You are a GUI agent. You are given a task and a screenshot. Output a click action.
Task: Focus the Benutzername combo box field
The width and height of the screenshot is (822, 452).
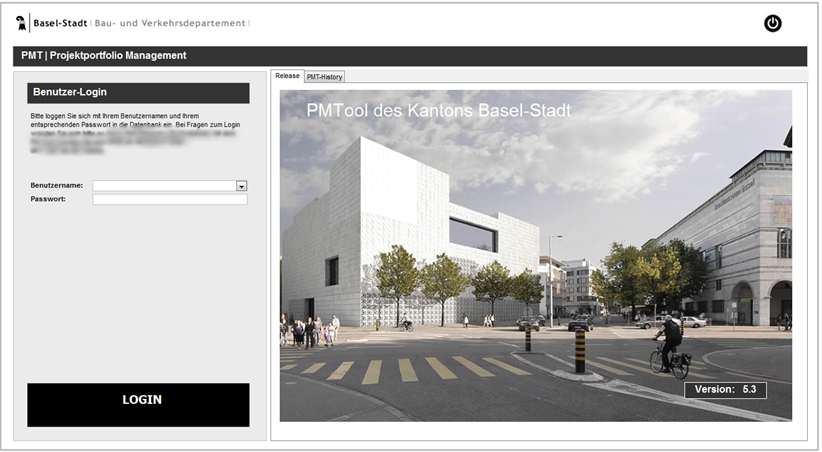164,186
